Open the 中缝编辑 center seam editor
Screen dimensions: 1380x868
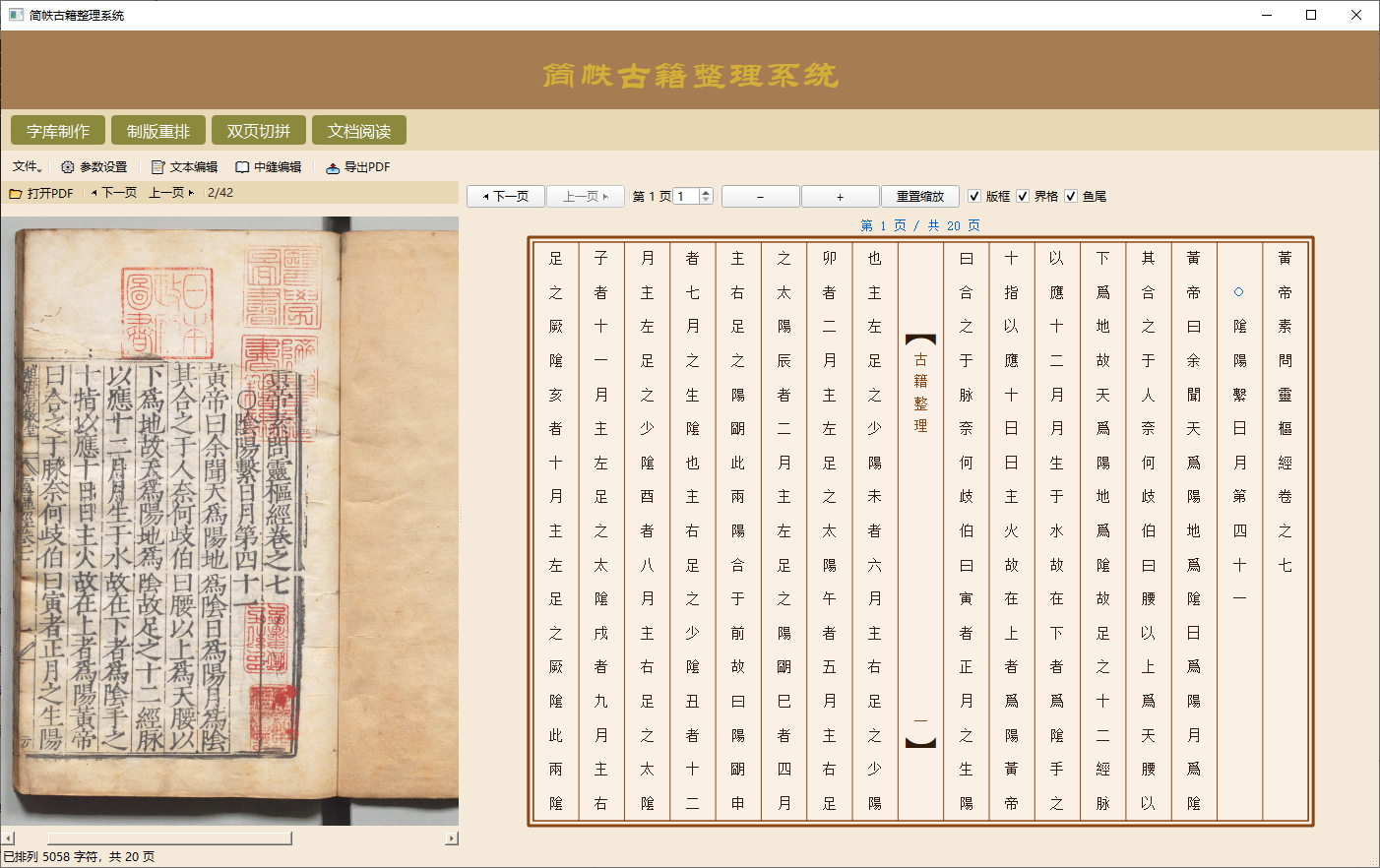tap(269, 167)
